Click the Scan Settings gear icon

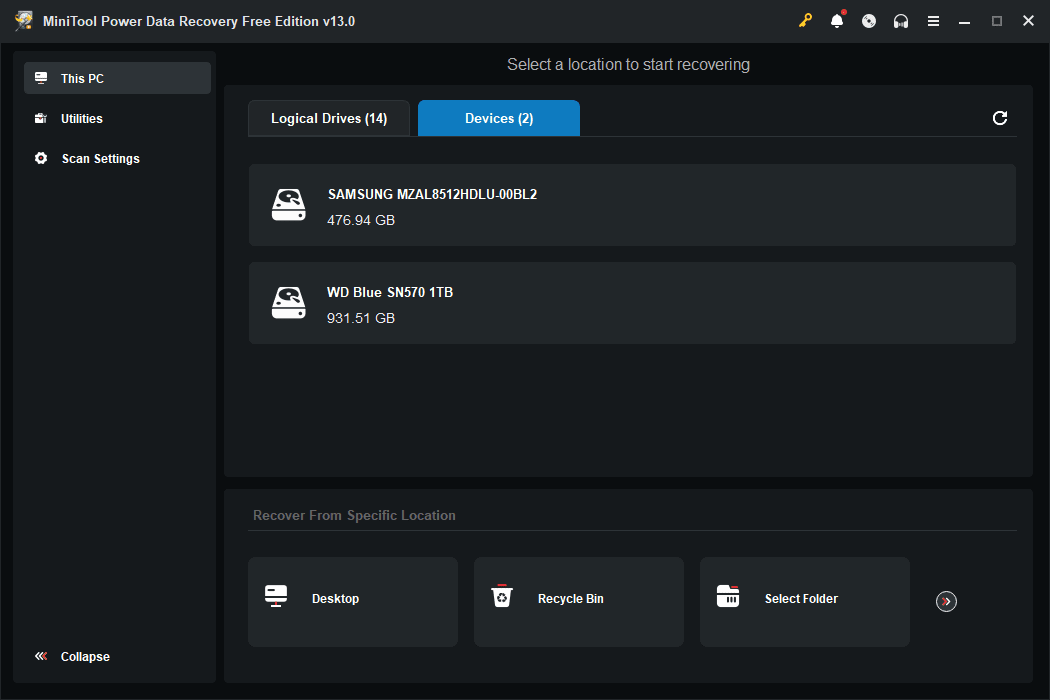coord(41,158)
